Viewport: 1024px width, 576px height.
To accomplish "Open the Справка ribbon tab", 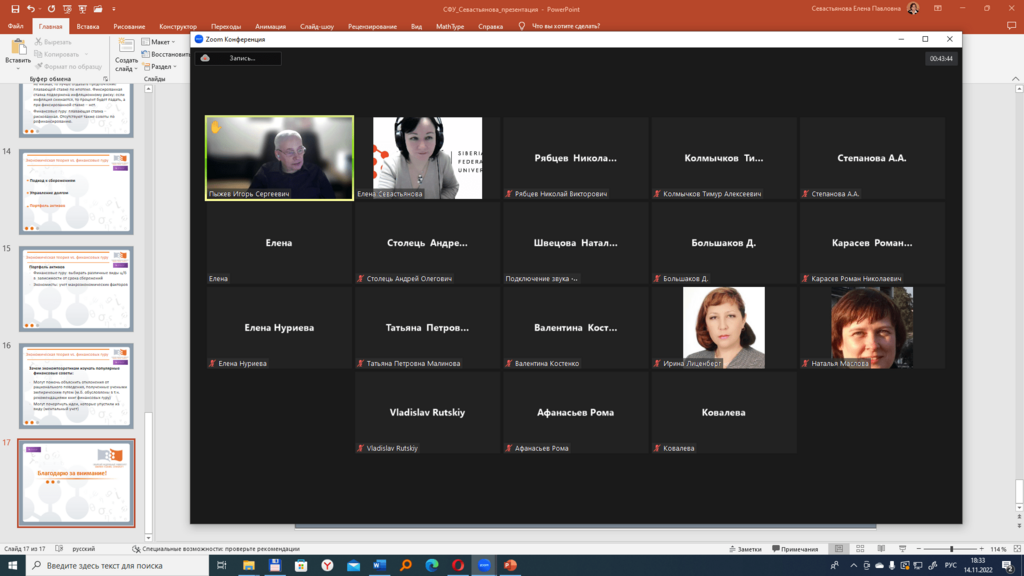I will 490,27.
